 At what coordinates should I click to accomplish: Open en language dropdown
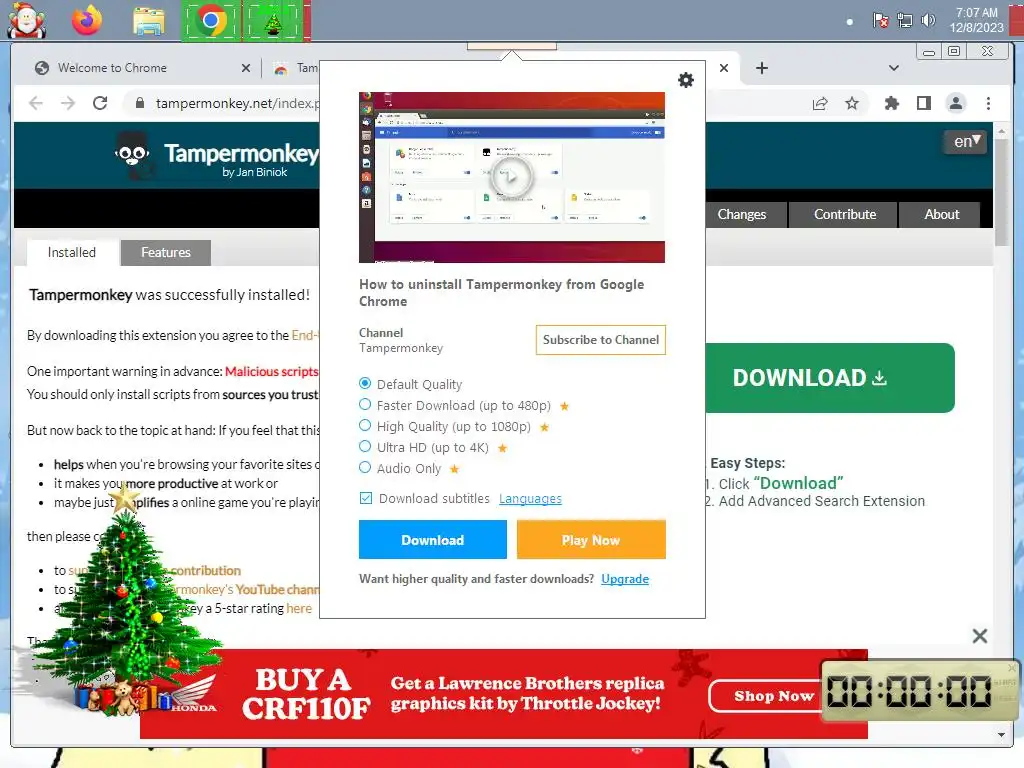[x=966, y=141]
